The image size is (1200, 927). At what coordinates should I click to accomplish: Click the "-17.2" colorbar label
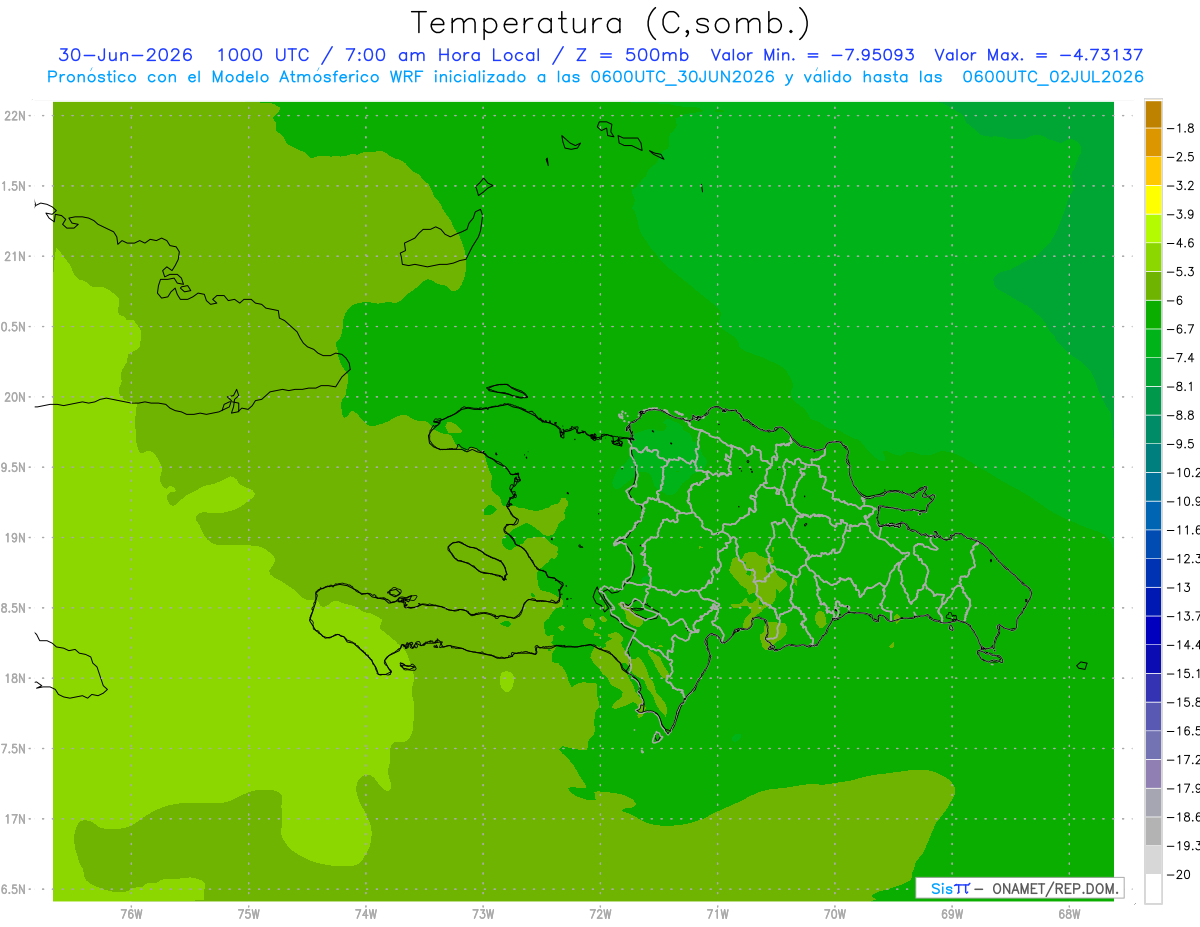click(1183, 758)
